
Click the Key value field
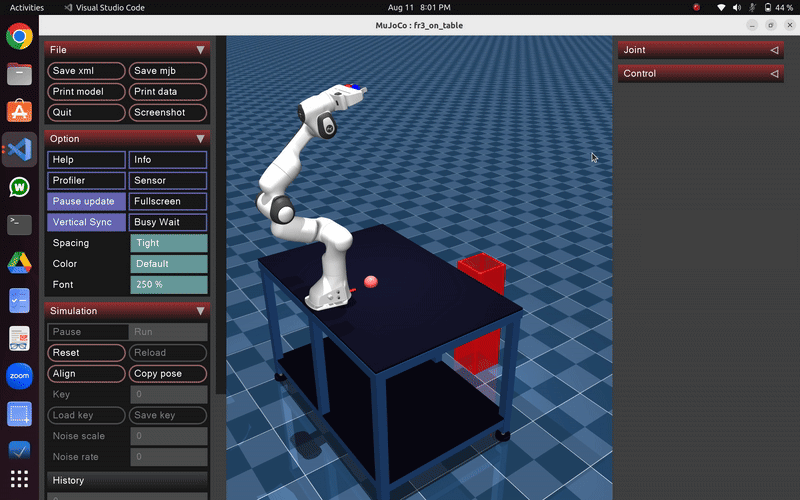tap(169, 394)
